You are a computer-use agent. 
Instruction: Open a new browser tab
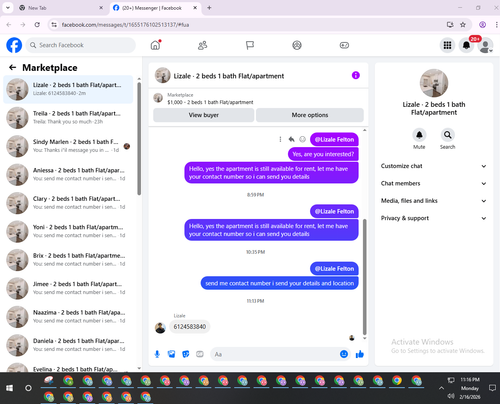(209, 8)
